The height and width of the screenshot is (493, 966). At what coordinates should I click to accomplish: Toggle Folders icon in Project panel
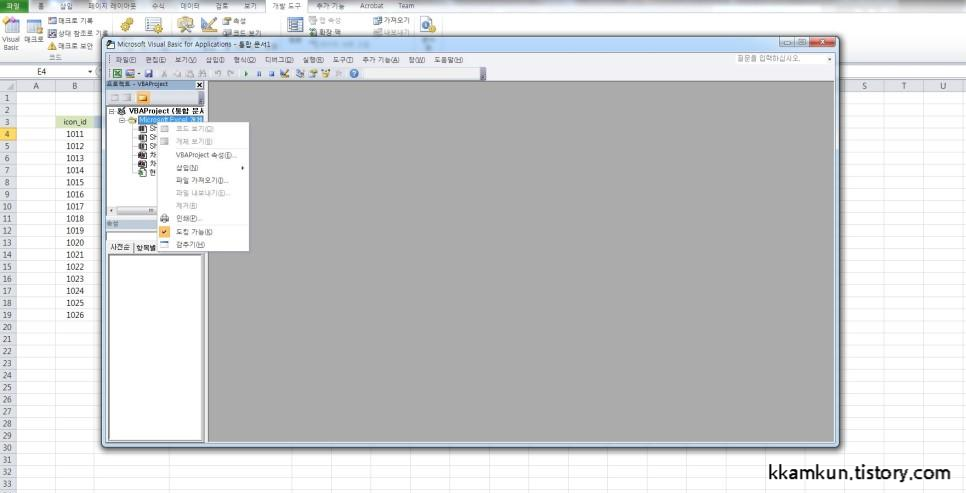(x=143, y=97)
